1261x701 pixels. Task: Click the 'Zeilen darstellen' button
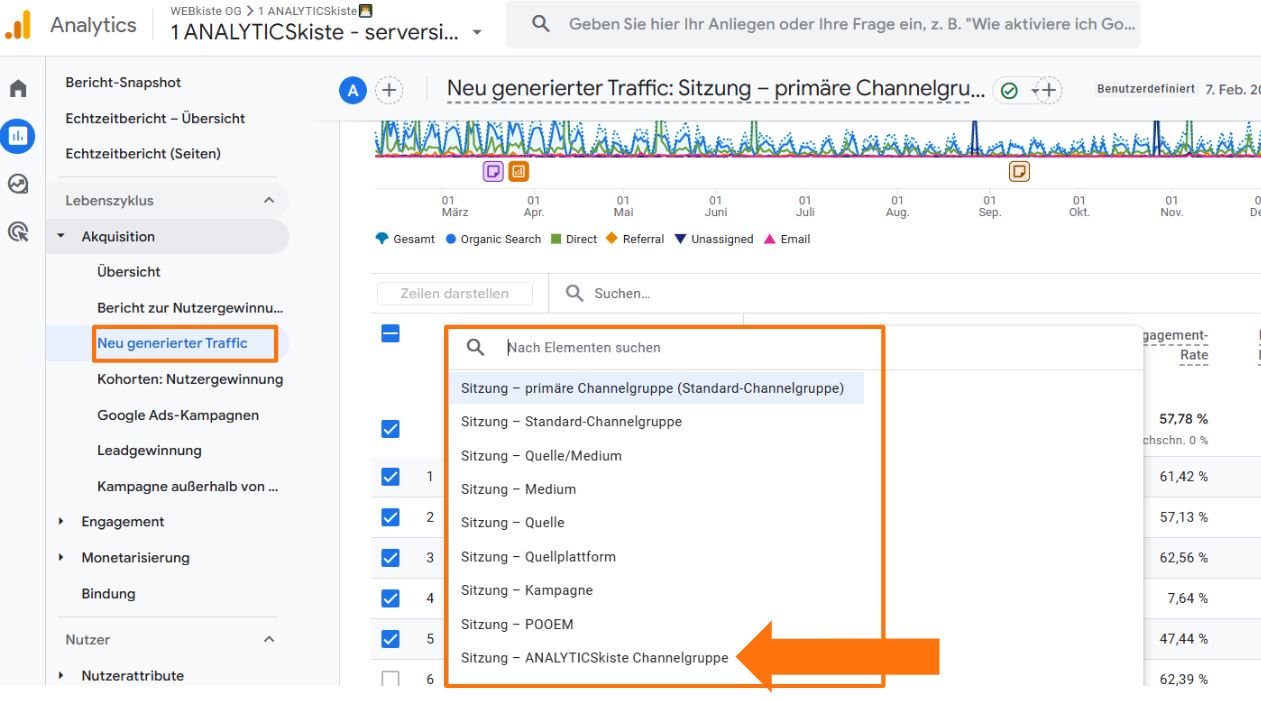[x=455, y=293]
